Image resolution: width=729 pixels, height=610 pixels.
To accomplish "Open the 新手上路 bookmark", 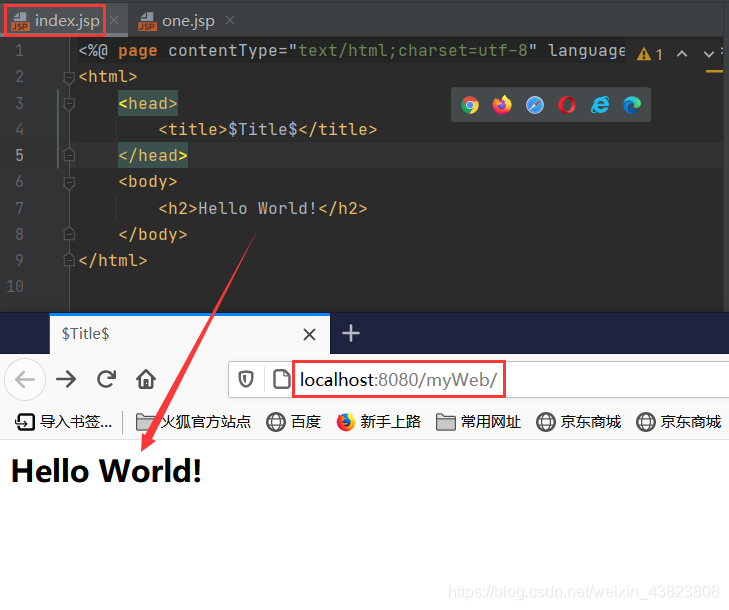I will click(379, 422).
